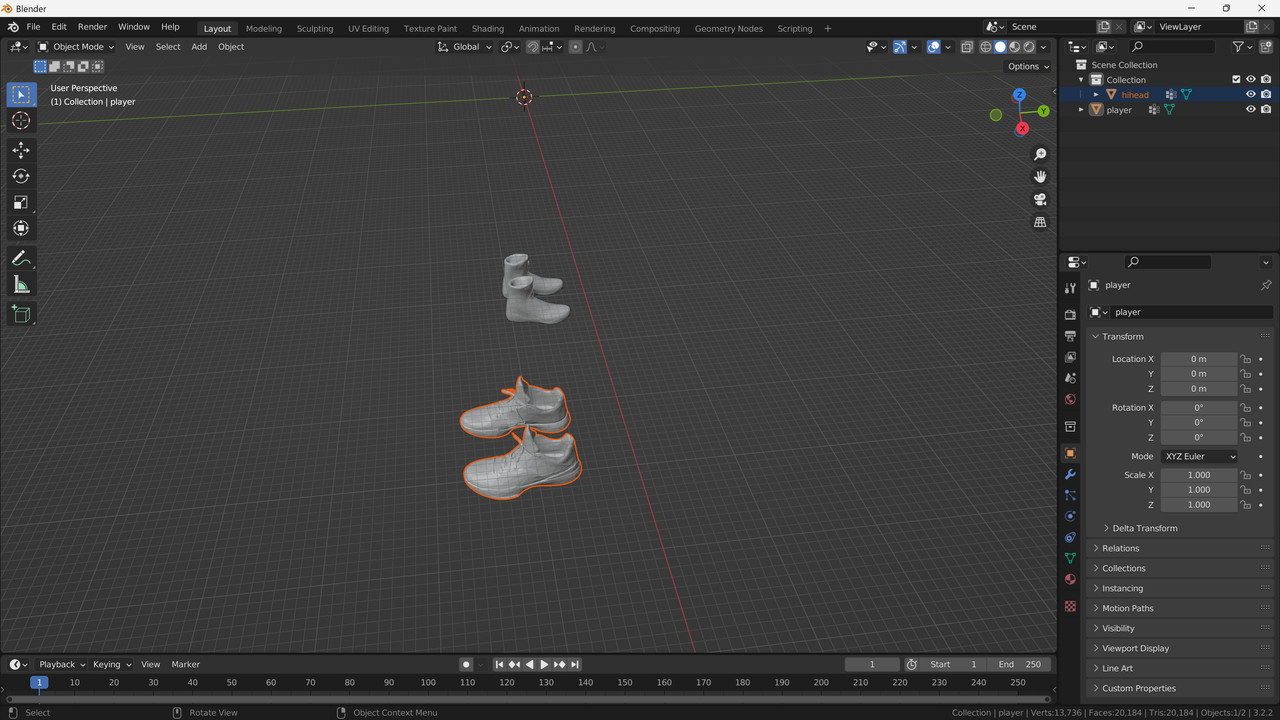The height and width of the screenshot is (720, 1280).
Task: Jump to the last frame
Action: pos(574,664)
